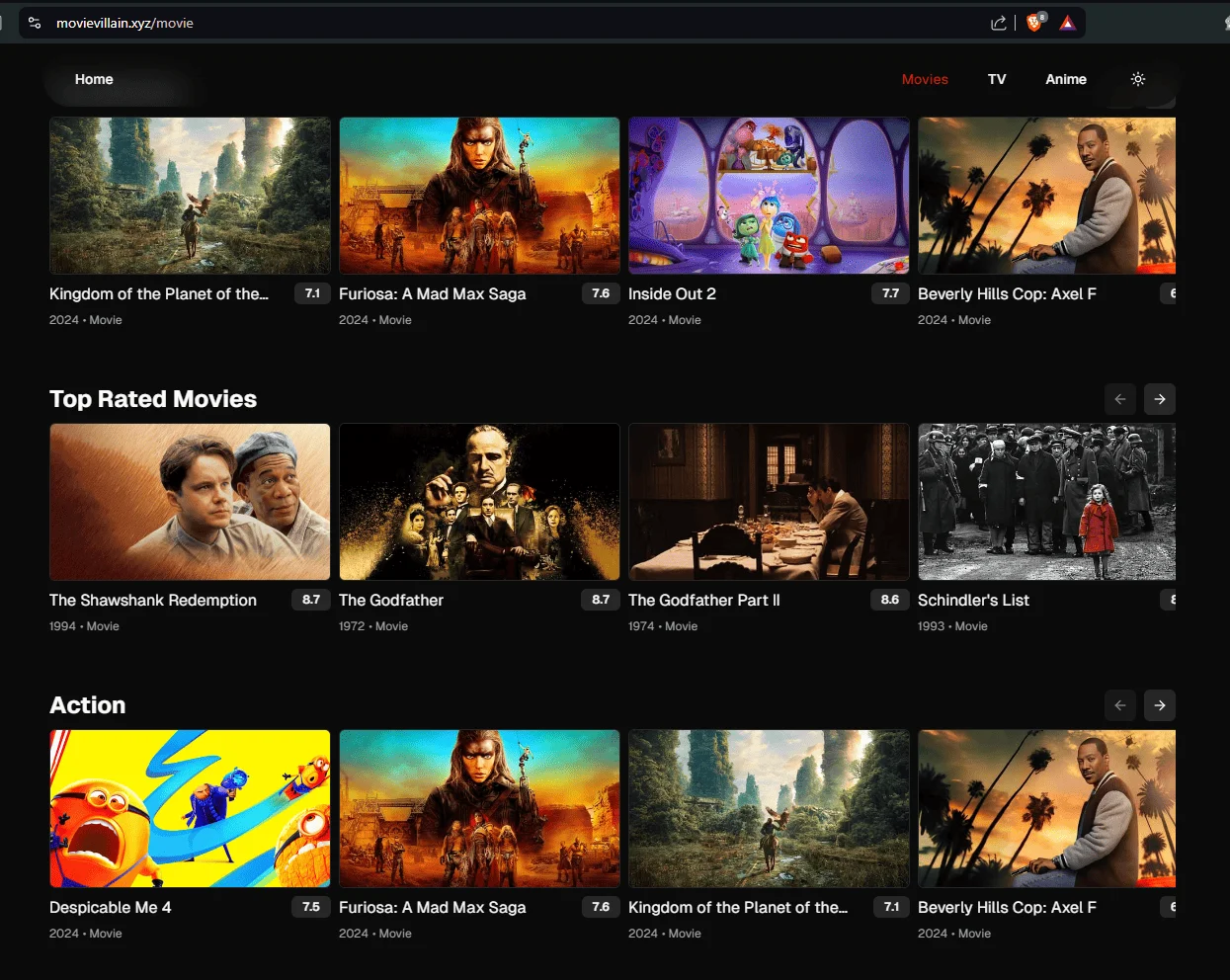Click the '1972 • Movie' label
Screen dimensions: 1230x980
pos(373,626)
